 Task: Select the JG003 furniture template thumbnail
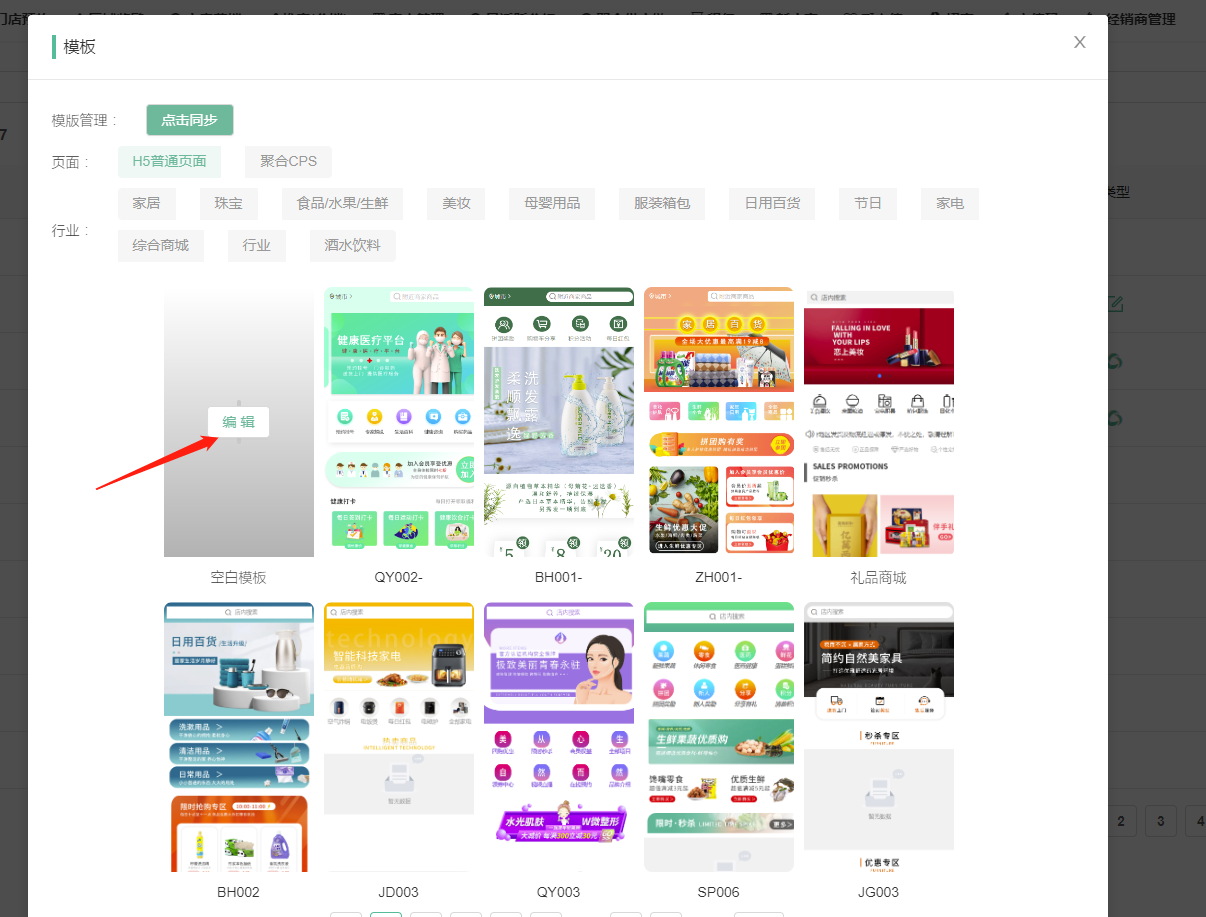coord(878,737)
